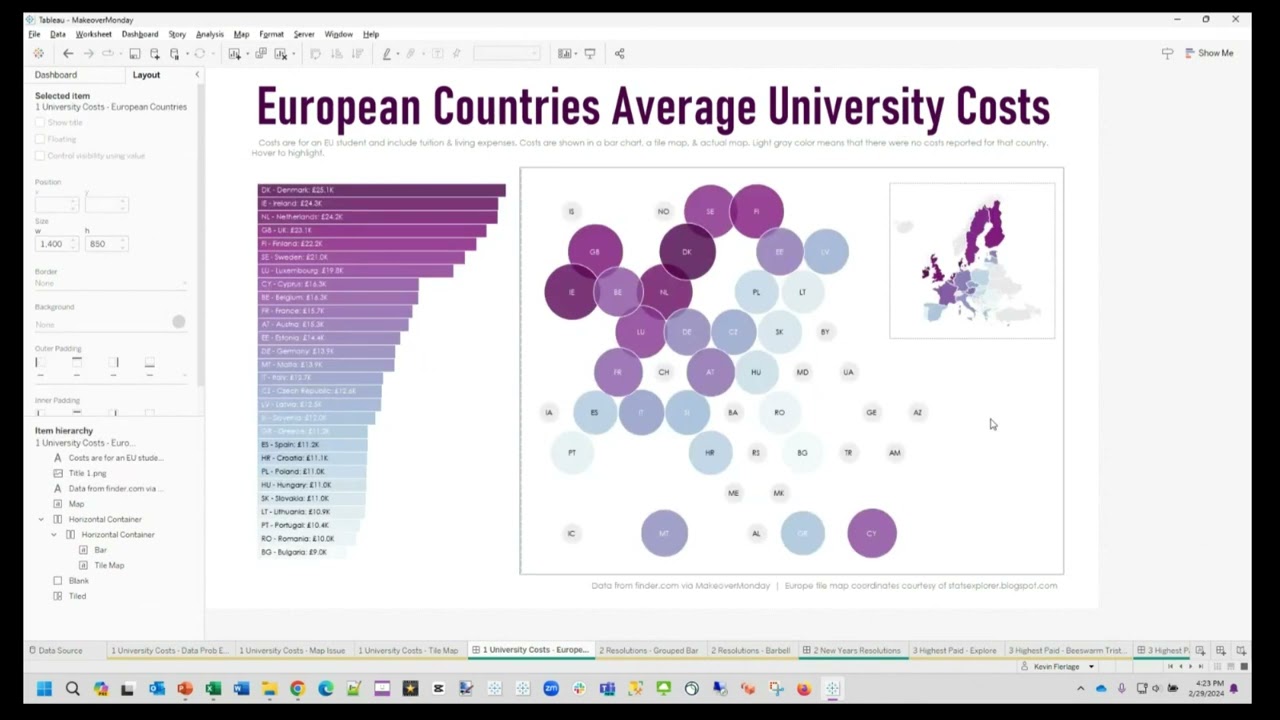Select the Tiled item in item hierarchy

pos(77,596)
